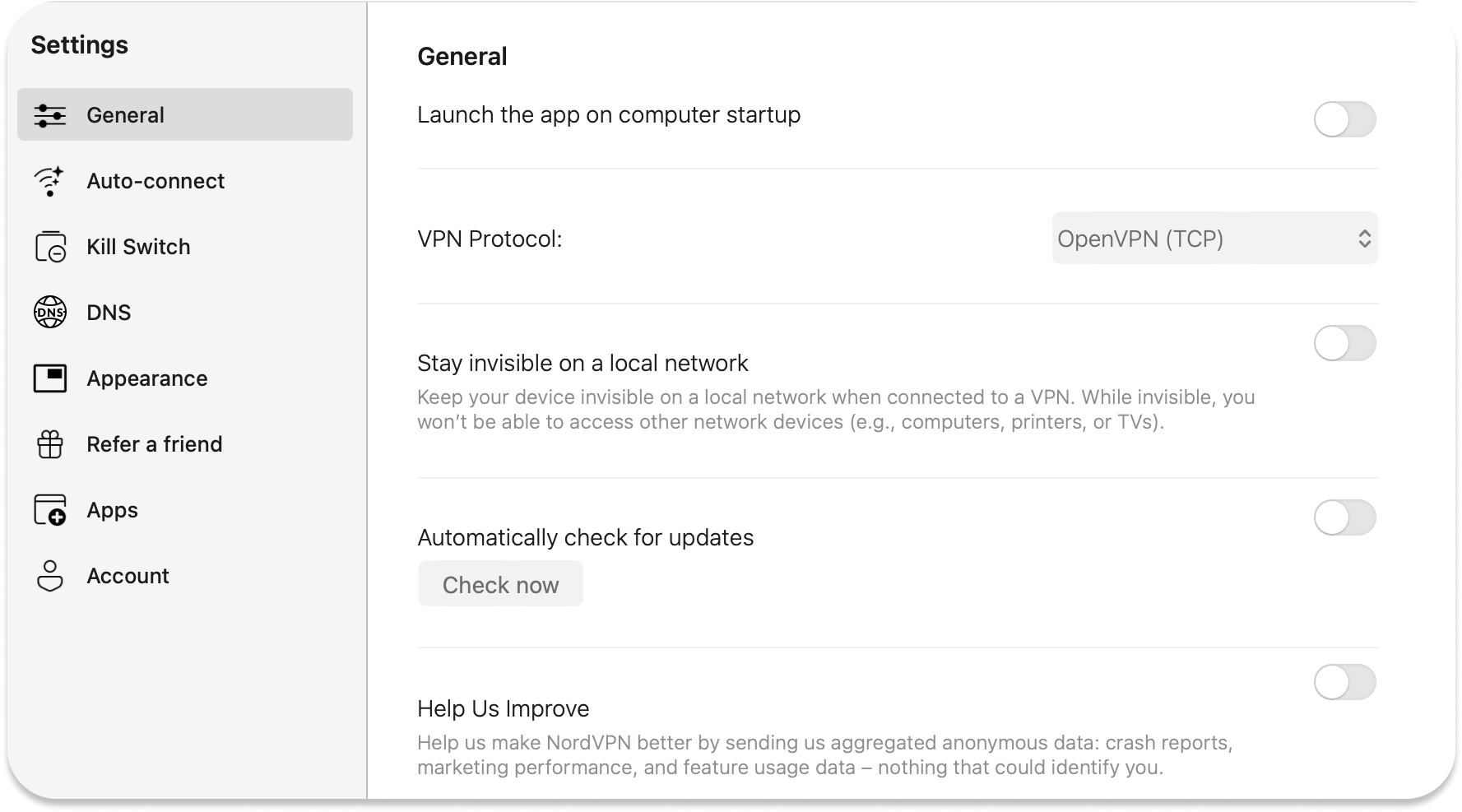Click the Kill Switch icon
The width and height of the screenshot is (1462, 812).
[x=50, y=247]
